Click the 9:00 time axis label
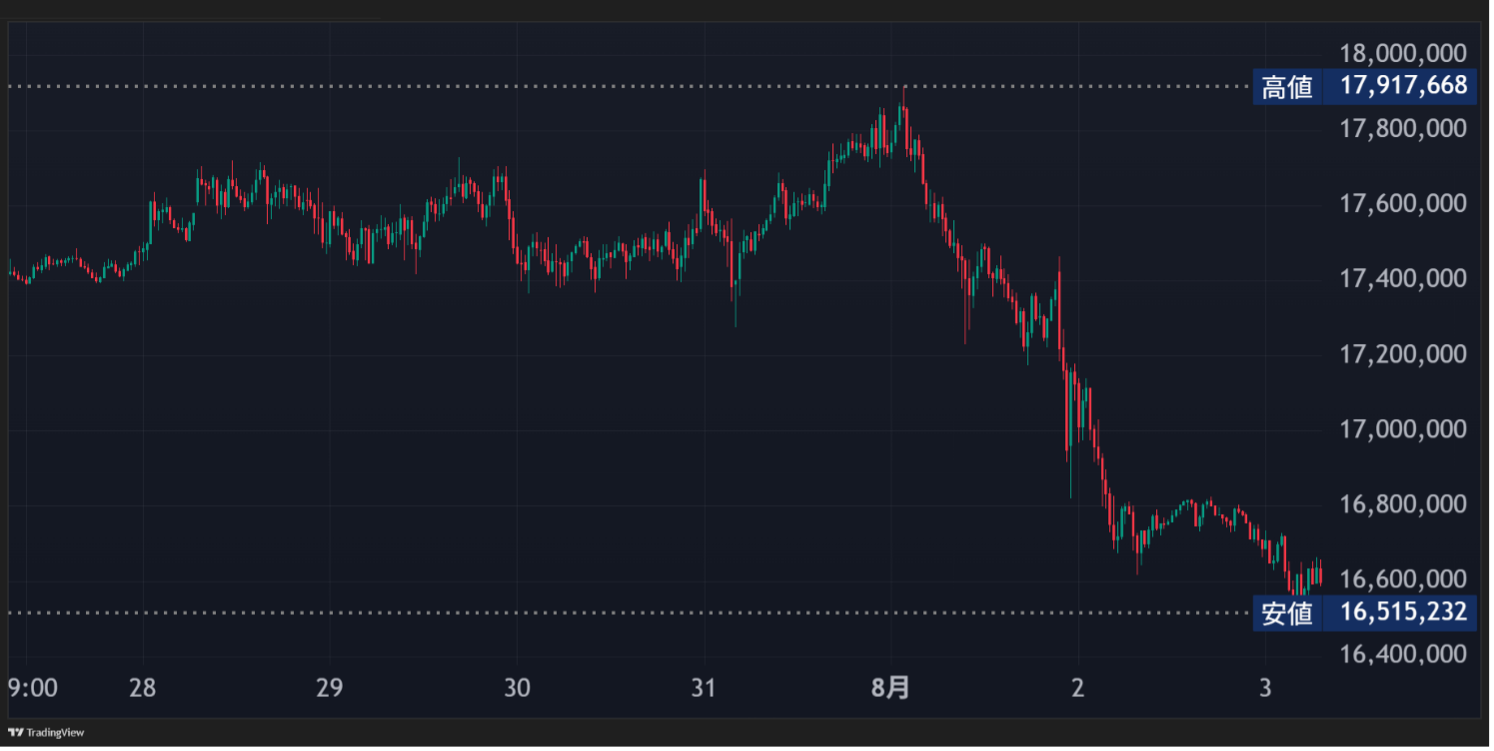1494x751 pixels. (32, 688)
